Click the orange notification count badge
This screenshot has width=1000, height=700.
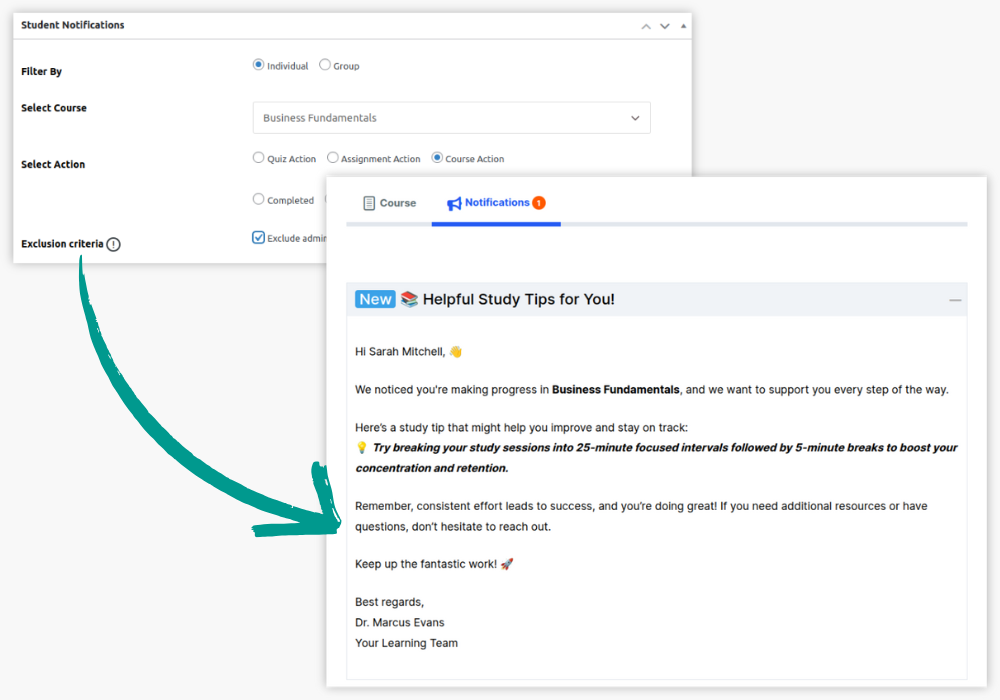coord(539,203)
